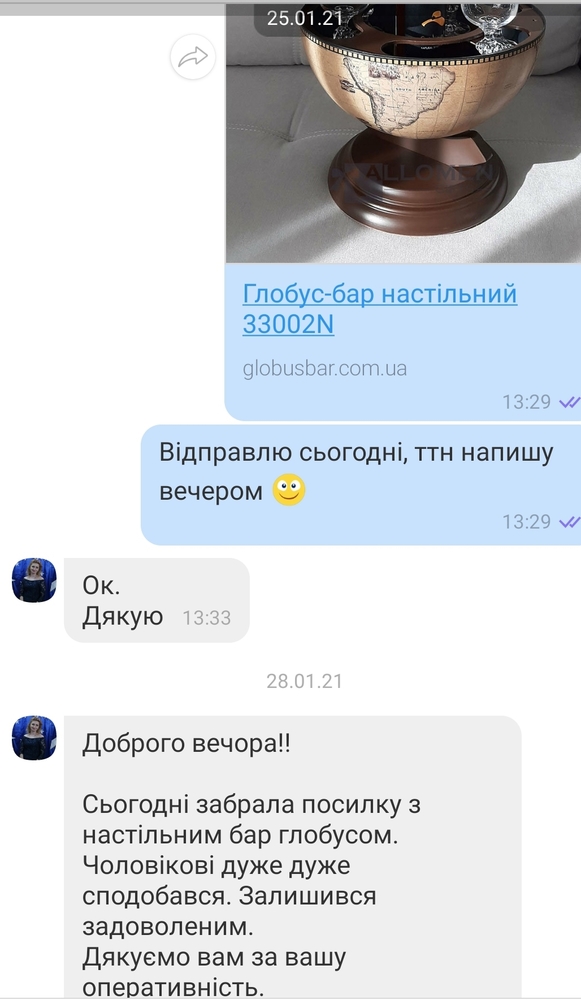Tap the Доброго вечора!! greeting line
Screen dimensions: 581x1000
(186, 744)
